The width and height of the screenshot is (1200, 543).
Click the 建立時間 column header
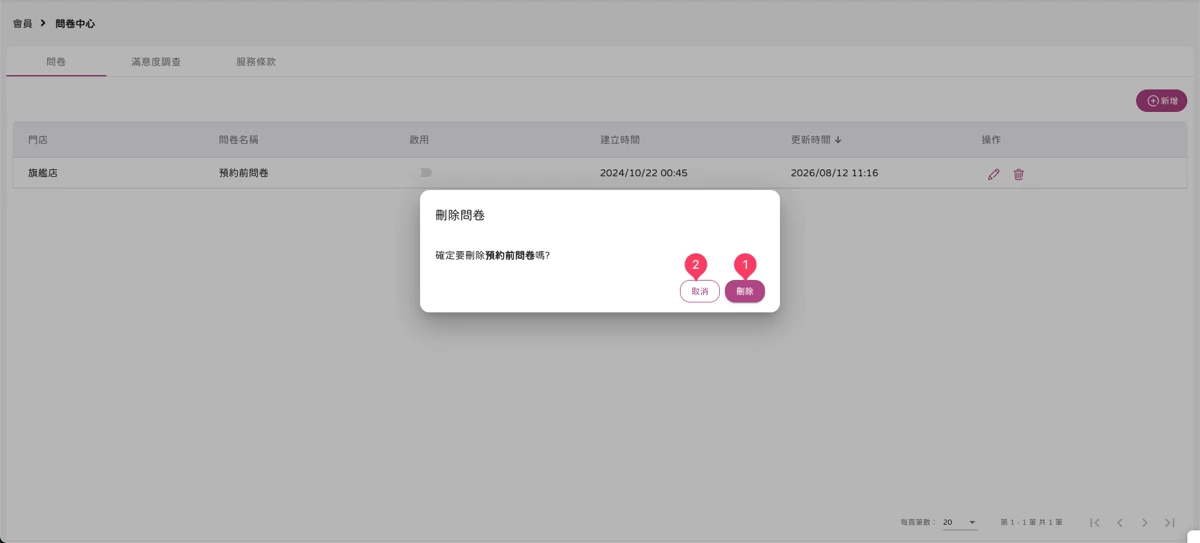[x=620, y=140]
